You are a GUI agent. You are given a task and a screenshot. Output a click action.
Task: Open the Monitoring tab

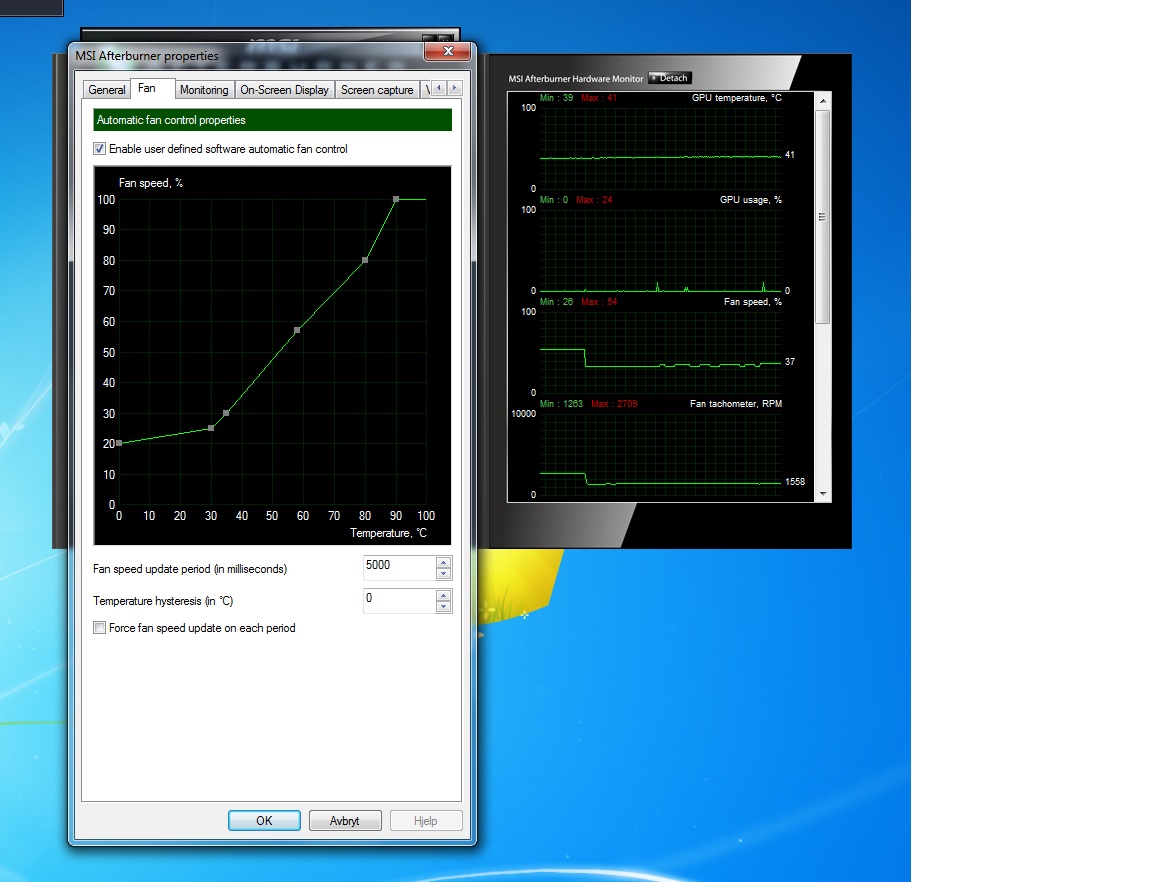click(x=204, y=90)
